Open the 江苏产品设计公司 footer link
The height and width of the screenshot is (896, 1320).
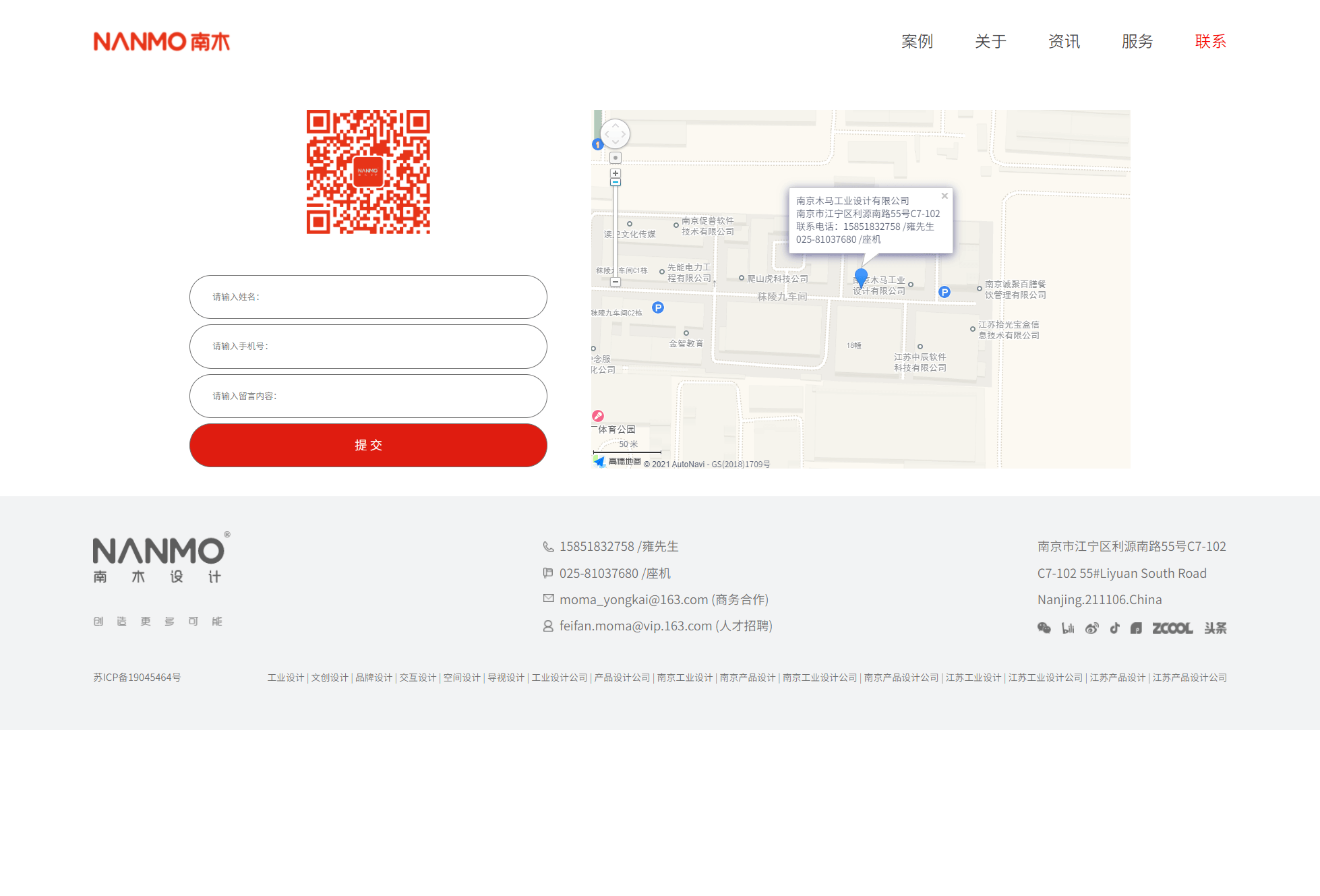click(1190, 678)
